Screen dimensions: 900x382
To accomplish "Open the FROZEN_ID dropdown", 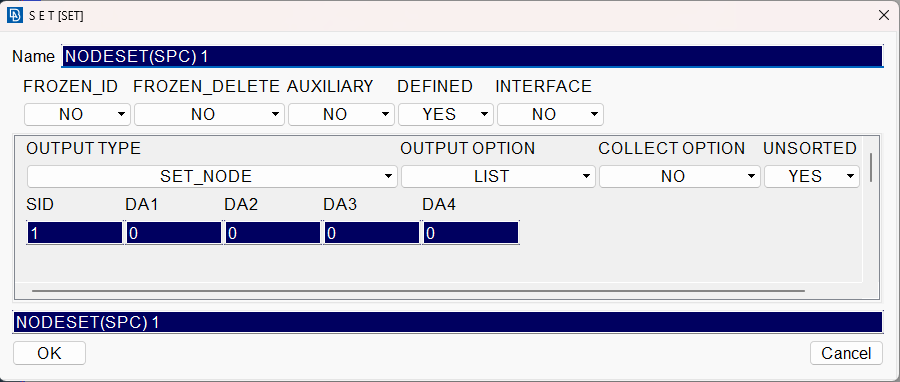I will point(77,114).
